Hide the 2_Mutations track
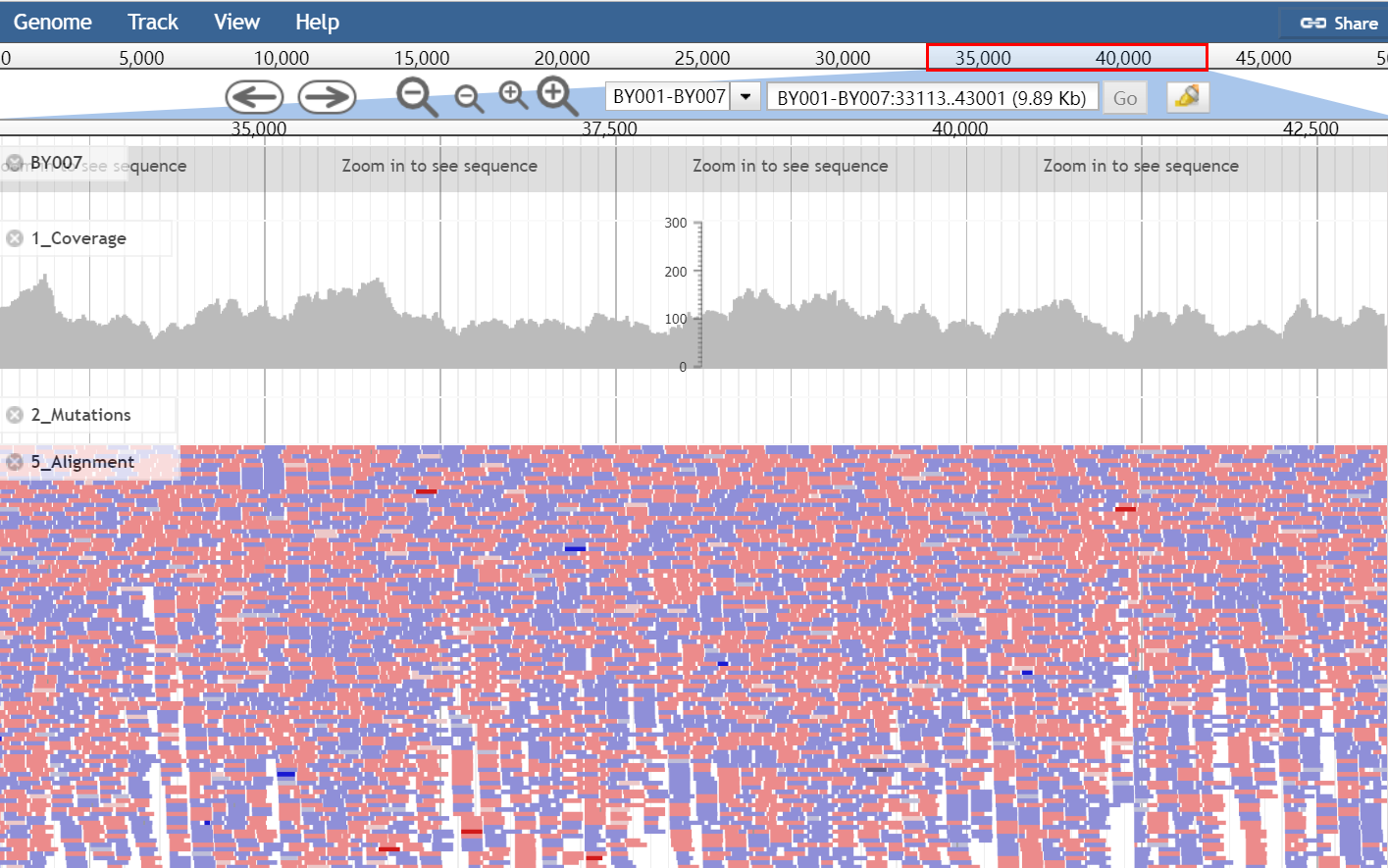The image size is (1388, 868). (15, 413)
